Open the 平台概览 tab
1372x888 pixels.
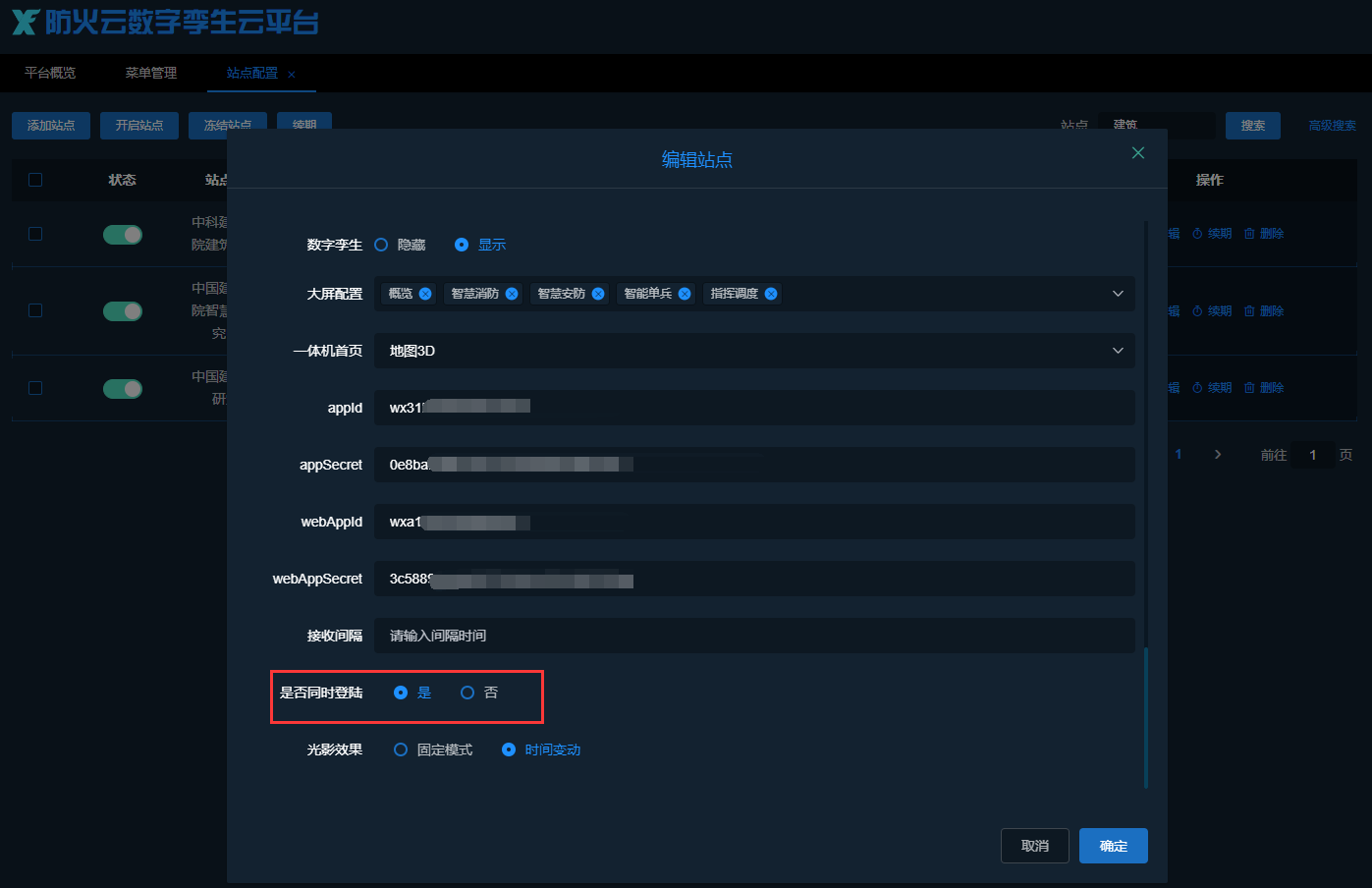click(50, 73)
